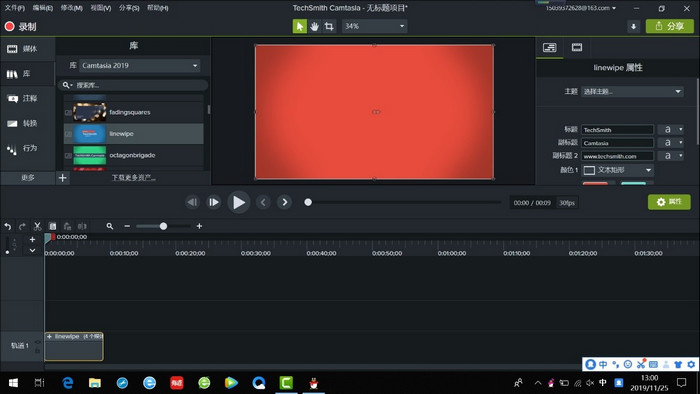Click the timeline zoom magnifier icon
Image resolution: width=700 pixels, height=394 pixels.
pos(110,226)
